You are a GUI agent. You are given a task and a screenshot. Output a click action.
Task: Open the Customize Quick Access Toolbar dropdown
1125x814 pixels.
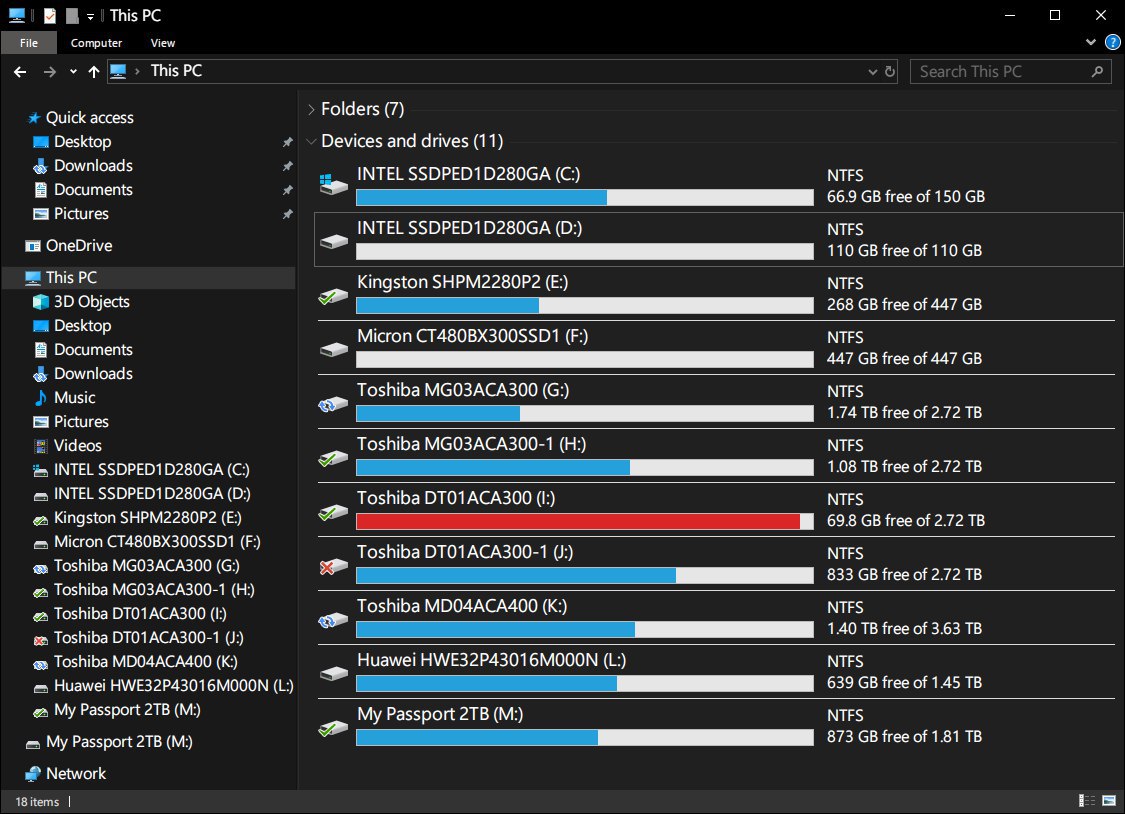(x=90, y=16)
